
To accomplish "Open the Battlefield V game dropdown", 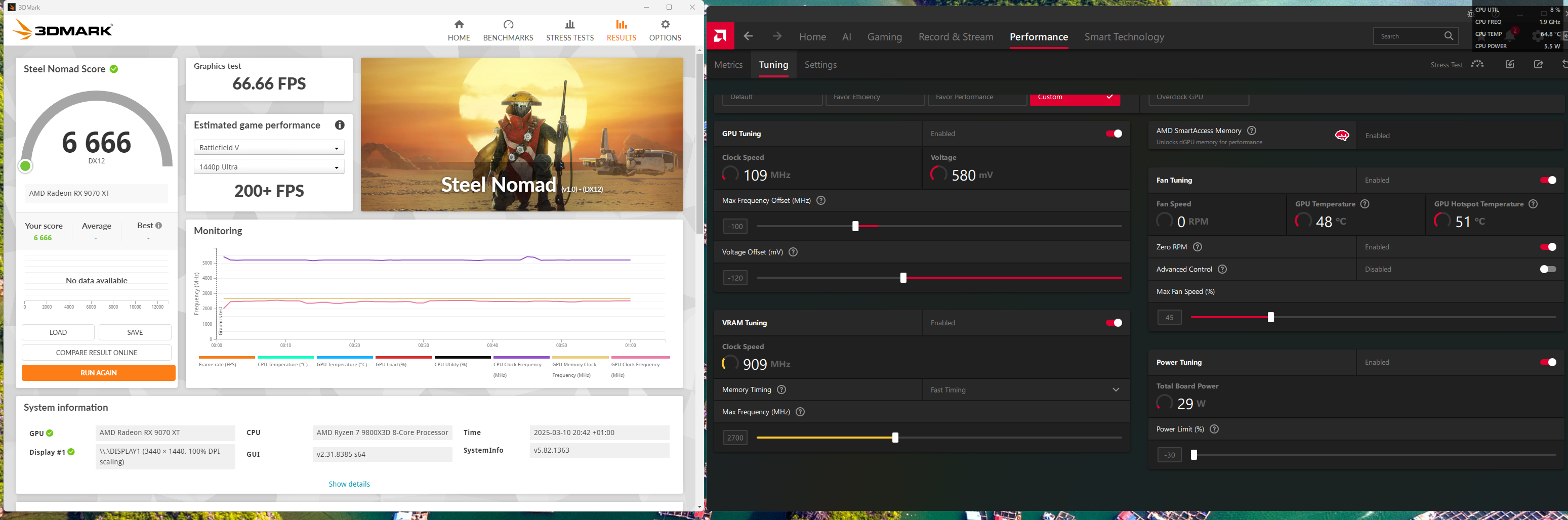I will (x=269, y=148).
